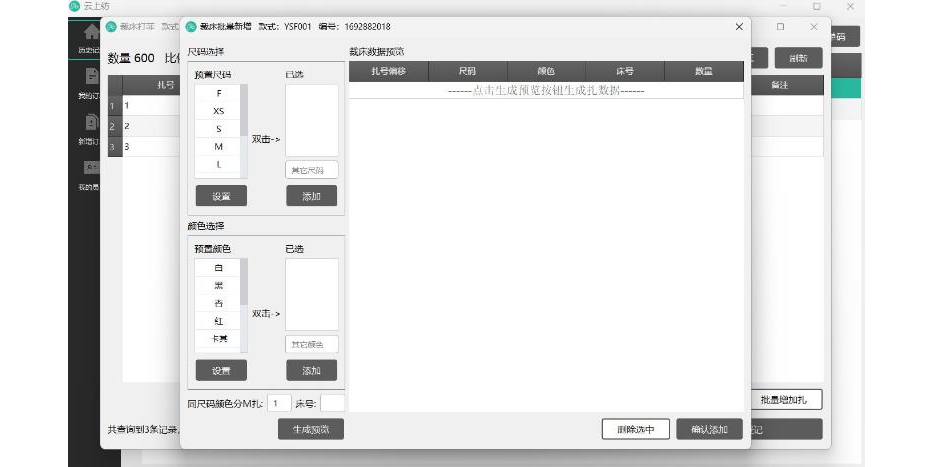The width and height of the screenshot is (934, 467).
Task: Click the new order sidebar icon
Action: pos(90,123)
